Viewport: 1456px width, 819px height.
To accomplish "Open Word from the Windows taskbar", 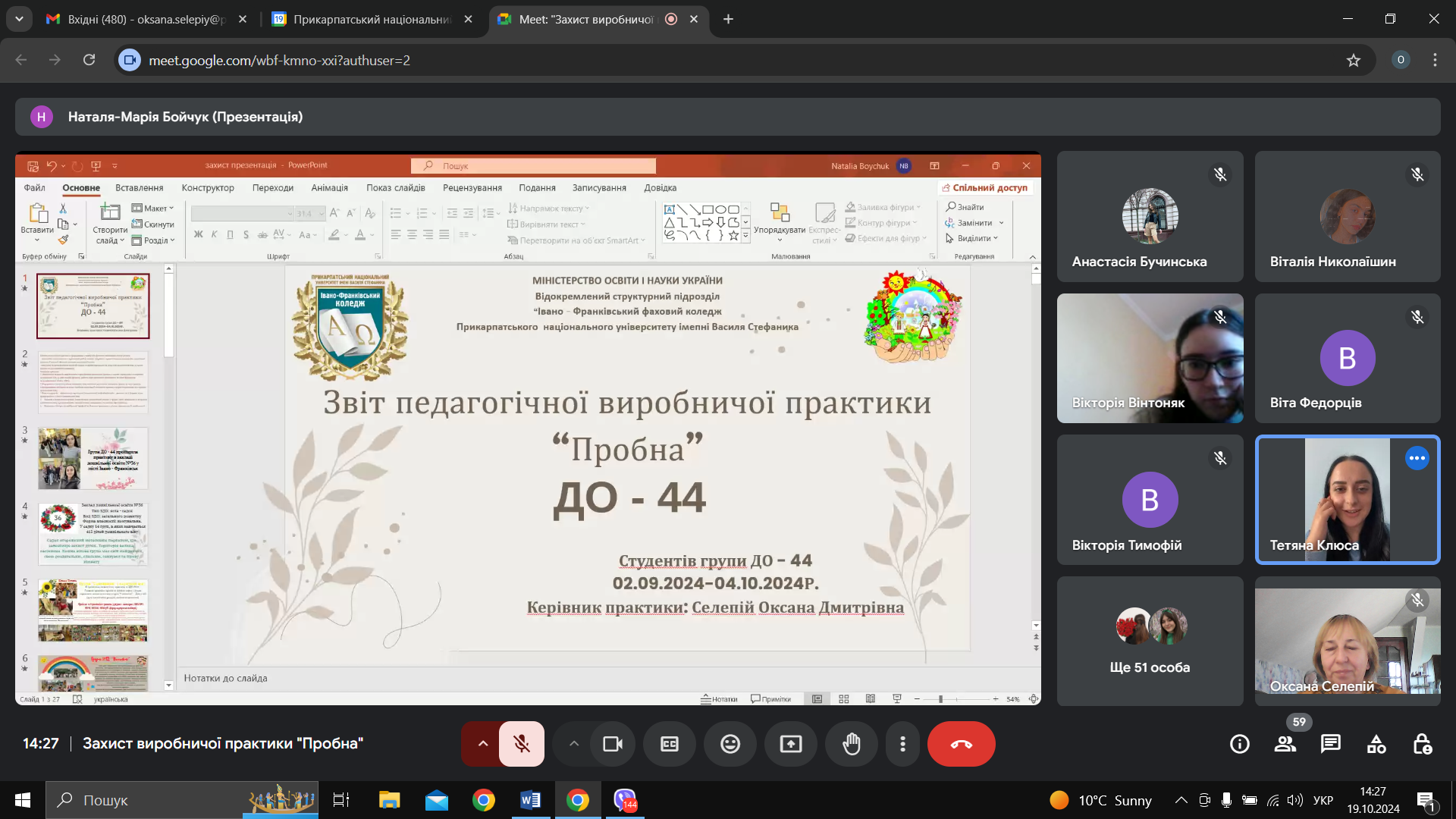I will pos(530,800).
